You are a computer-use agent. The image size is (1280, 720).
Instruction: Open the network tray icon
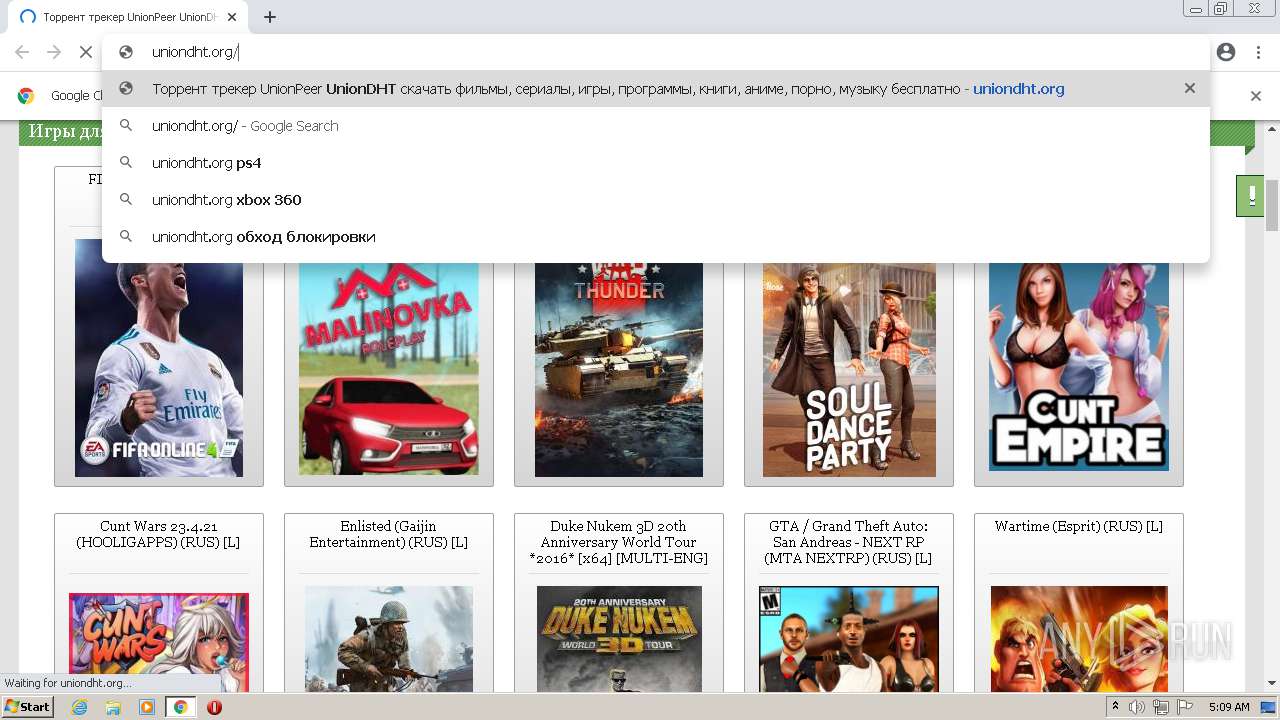pyautogui.click(x=1160, y=707)
